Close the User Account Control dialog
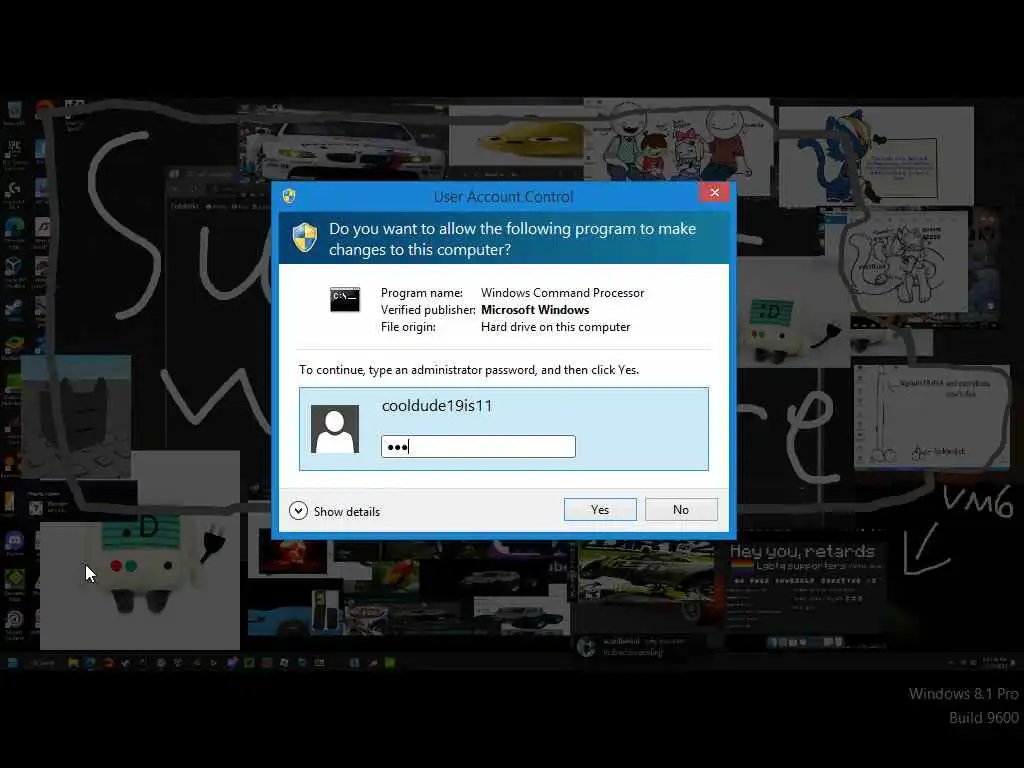The width and height of the screenshot is (1024, 768). click(x=714, y=192)
